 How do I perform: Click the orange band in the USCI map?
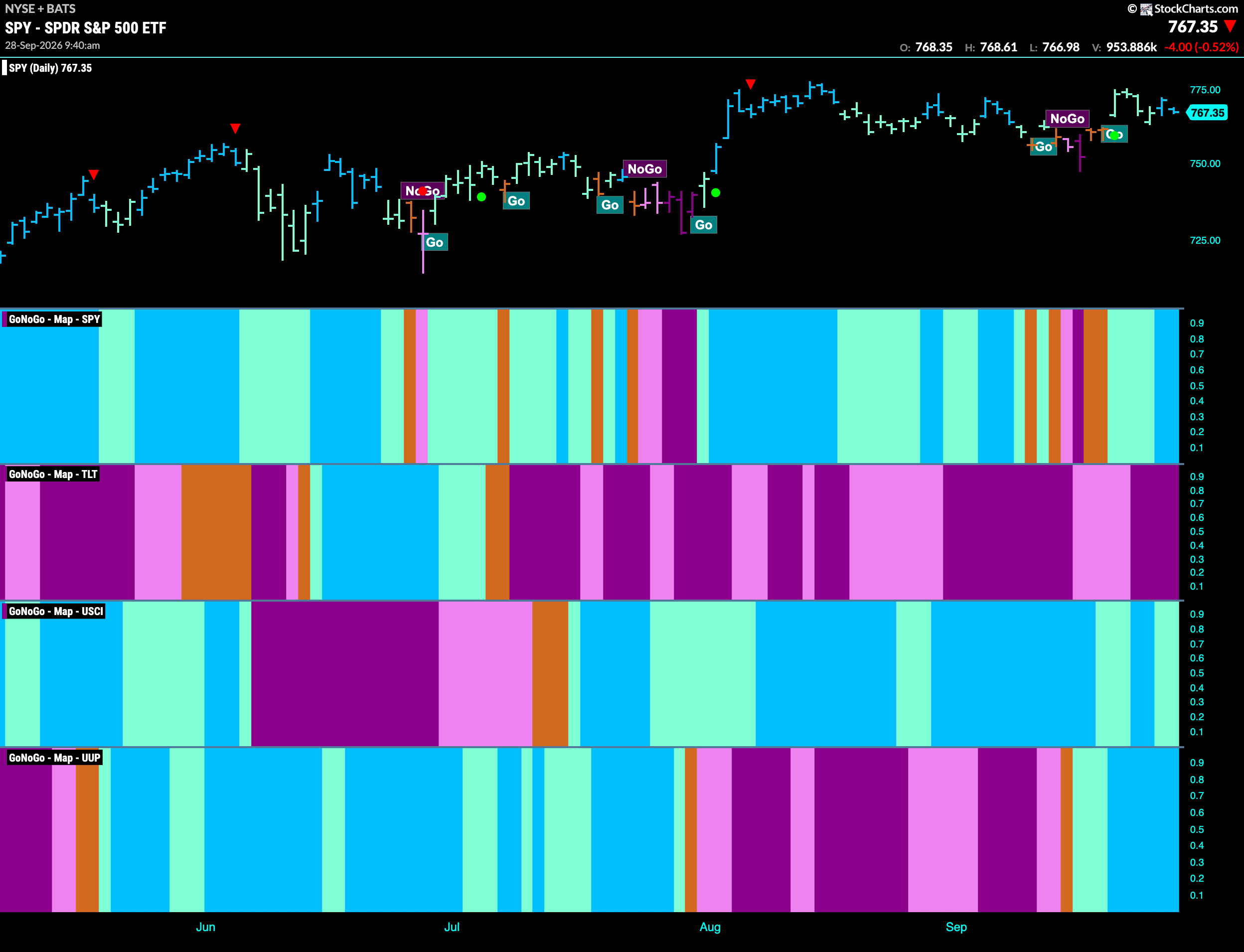coord(550,674)
